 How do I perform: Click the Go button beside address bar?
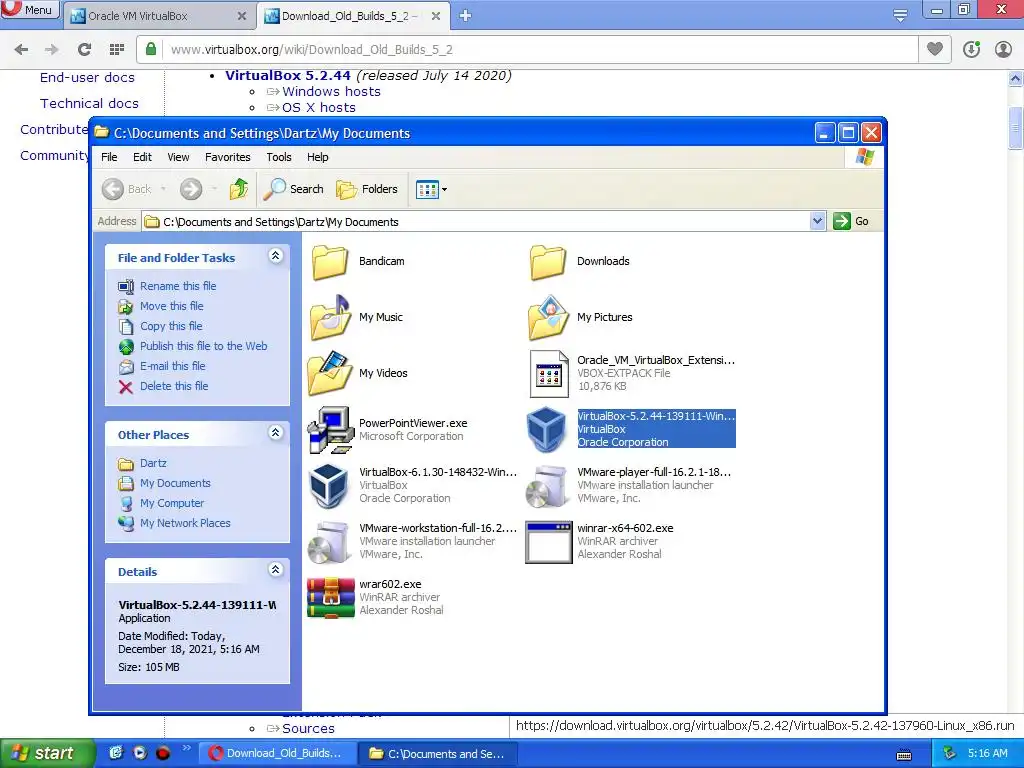[x=851, y=221]
